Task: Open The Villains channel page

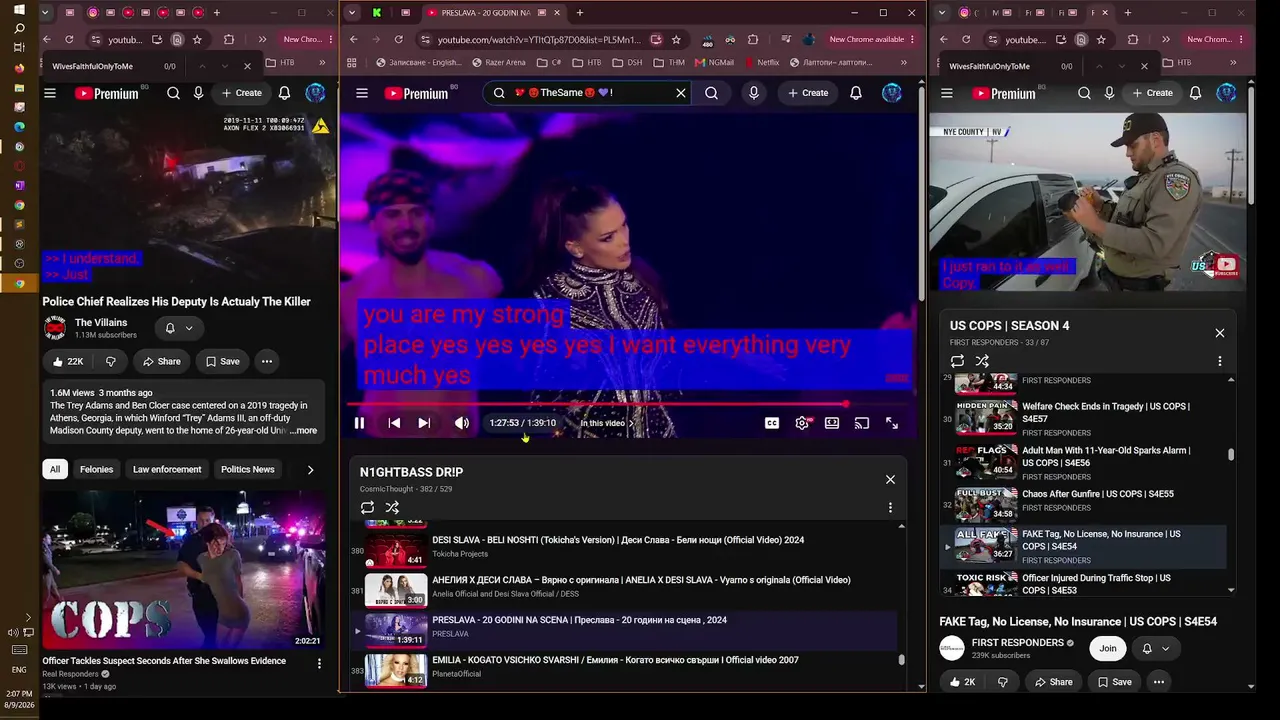Action: (x=101, y=322)
